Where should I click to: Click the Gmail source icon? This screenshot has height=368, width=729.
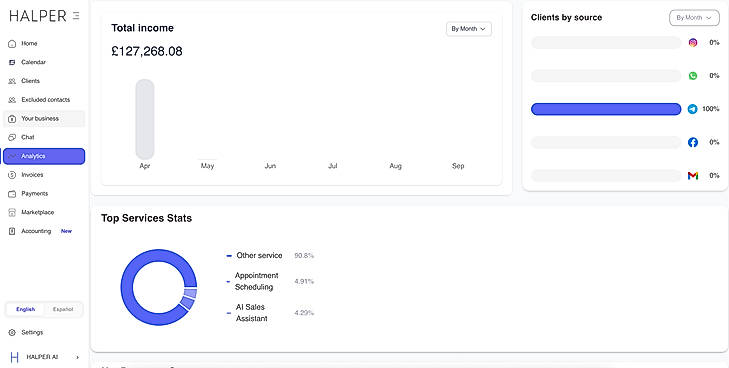tap(693, 176)
